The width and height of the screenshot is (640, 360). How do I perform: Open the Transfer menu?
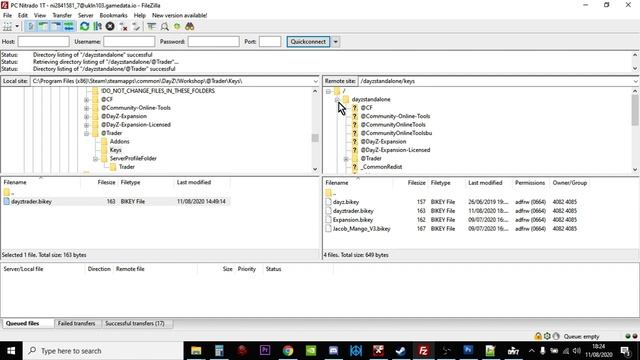(x=62, y=15)
